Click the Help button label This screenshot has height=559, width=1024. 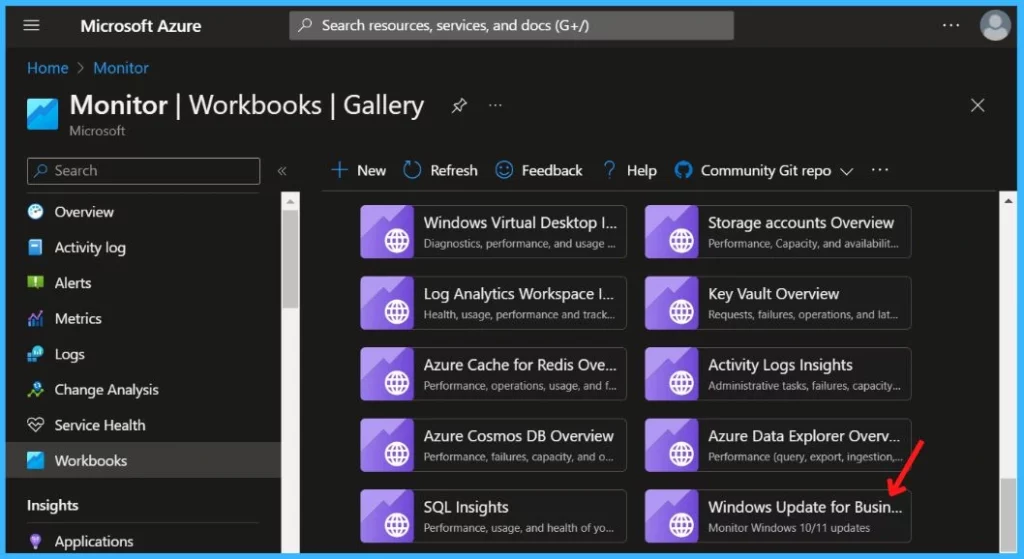coord(641,170)
